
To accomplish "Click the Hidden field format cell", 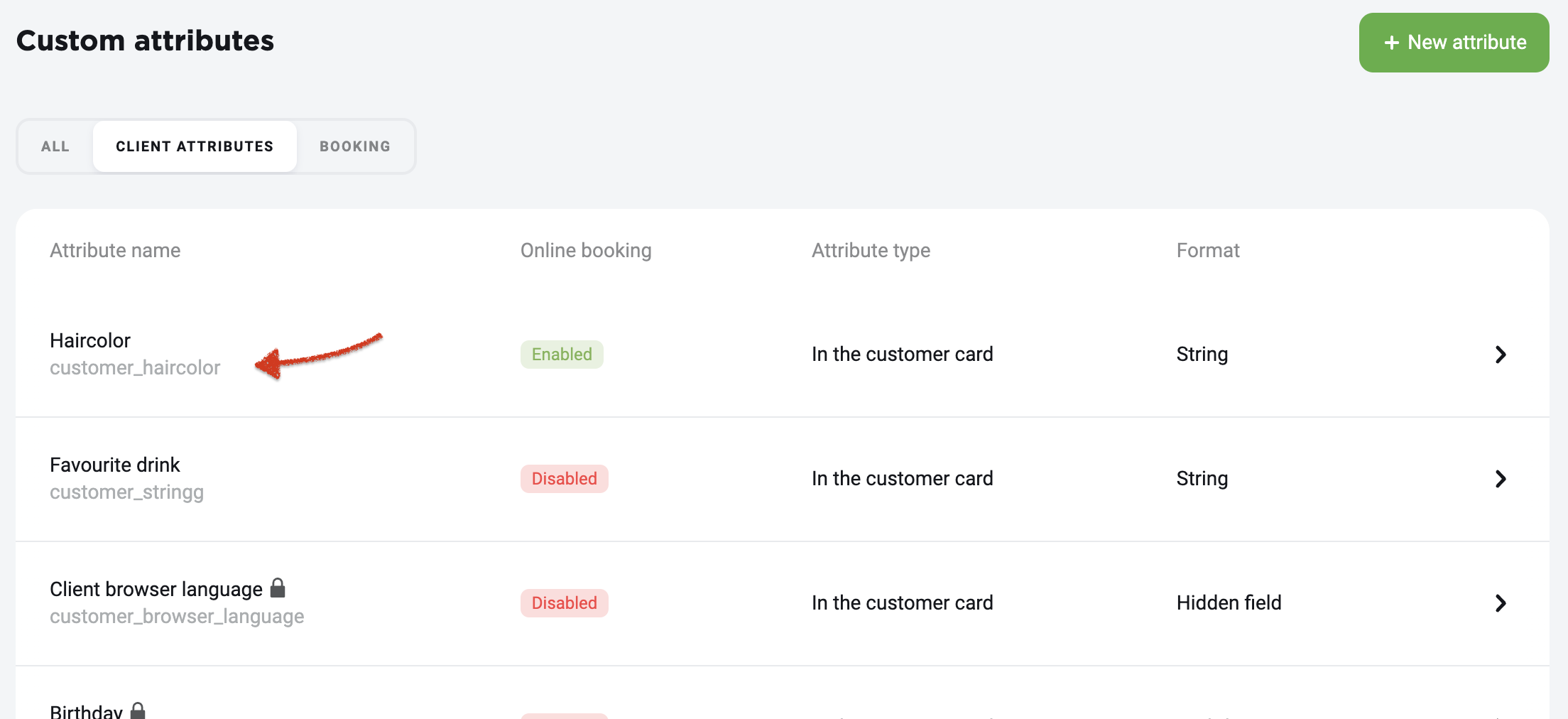I will (x=1229, y=603).
